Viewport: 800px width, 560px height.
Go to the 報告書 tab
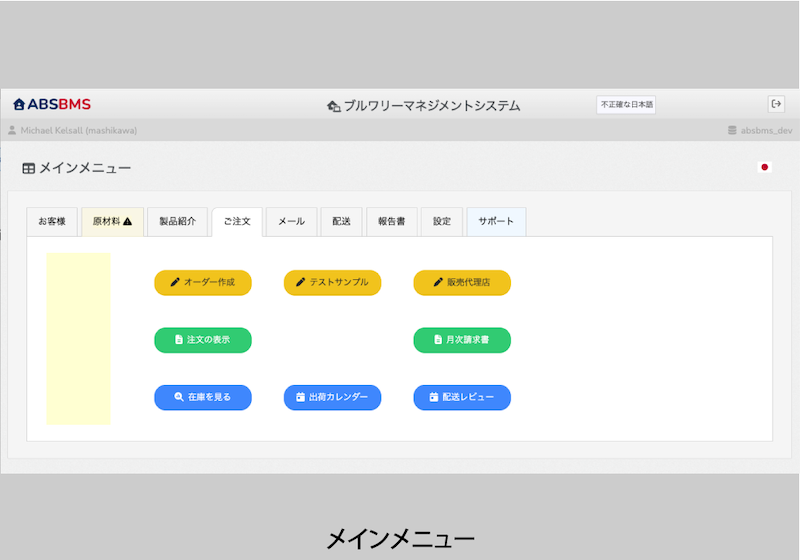click(392, 221)
